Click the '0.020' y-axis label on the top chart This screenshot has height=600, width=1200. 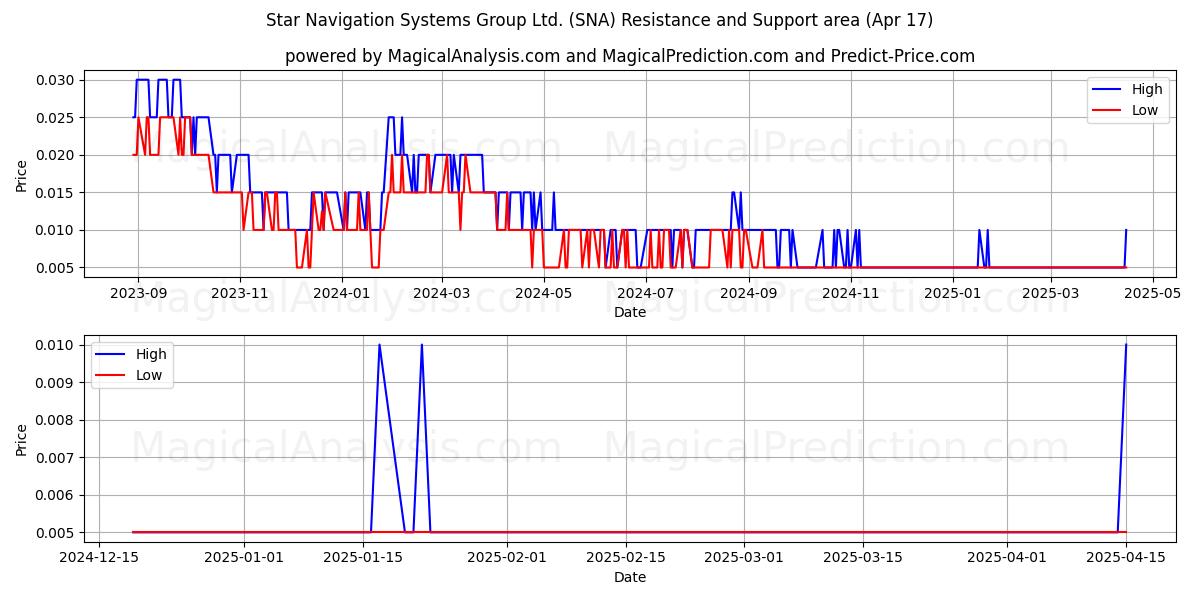pyautogui.click(x=57, y=155)
